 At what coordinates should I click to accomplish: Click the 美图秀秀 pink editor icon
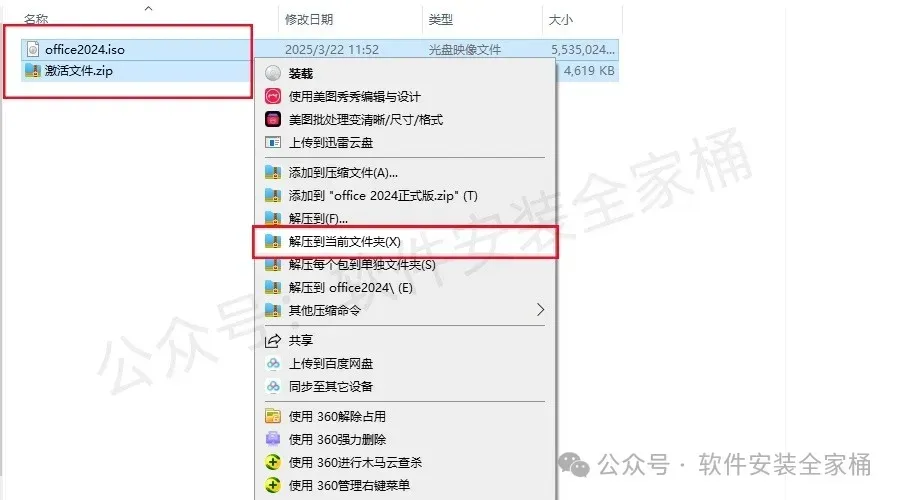pyautogui.click(x=273, y=96)
